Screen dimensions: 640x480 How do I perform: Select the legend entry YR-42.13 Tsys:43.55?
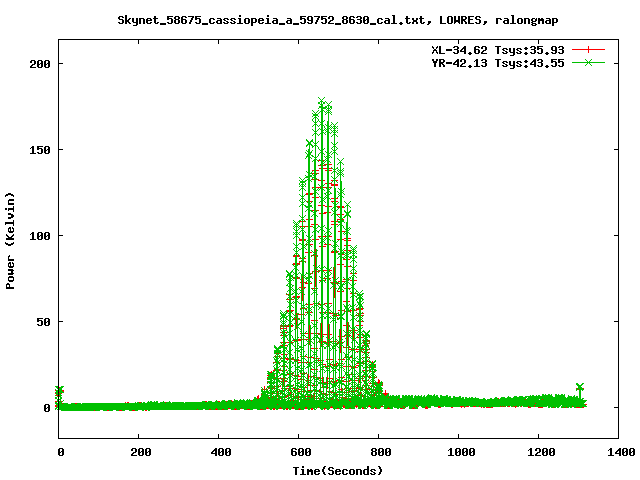pos(498,63)
